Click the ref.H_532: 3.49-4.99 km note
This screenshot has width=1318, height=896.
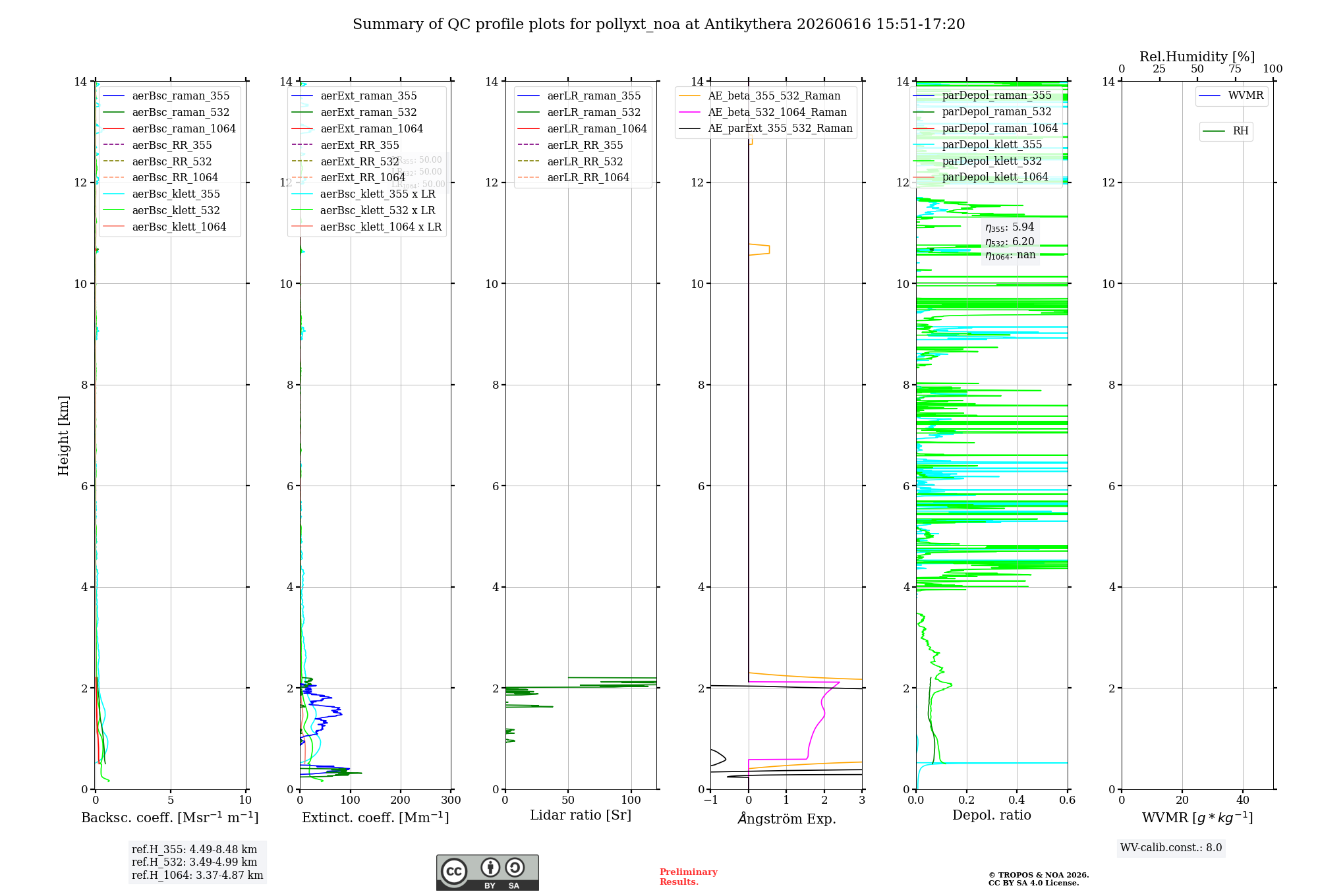(194, 862)
